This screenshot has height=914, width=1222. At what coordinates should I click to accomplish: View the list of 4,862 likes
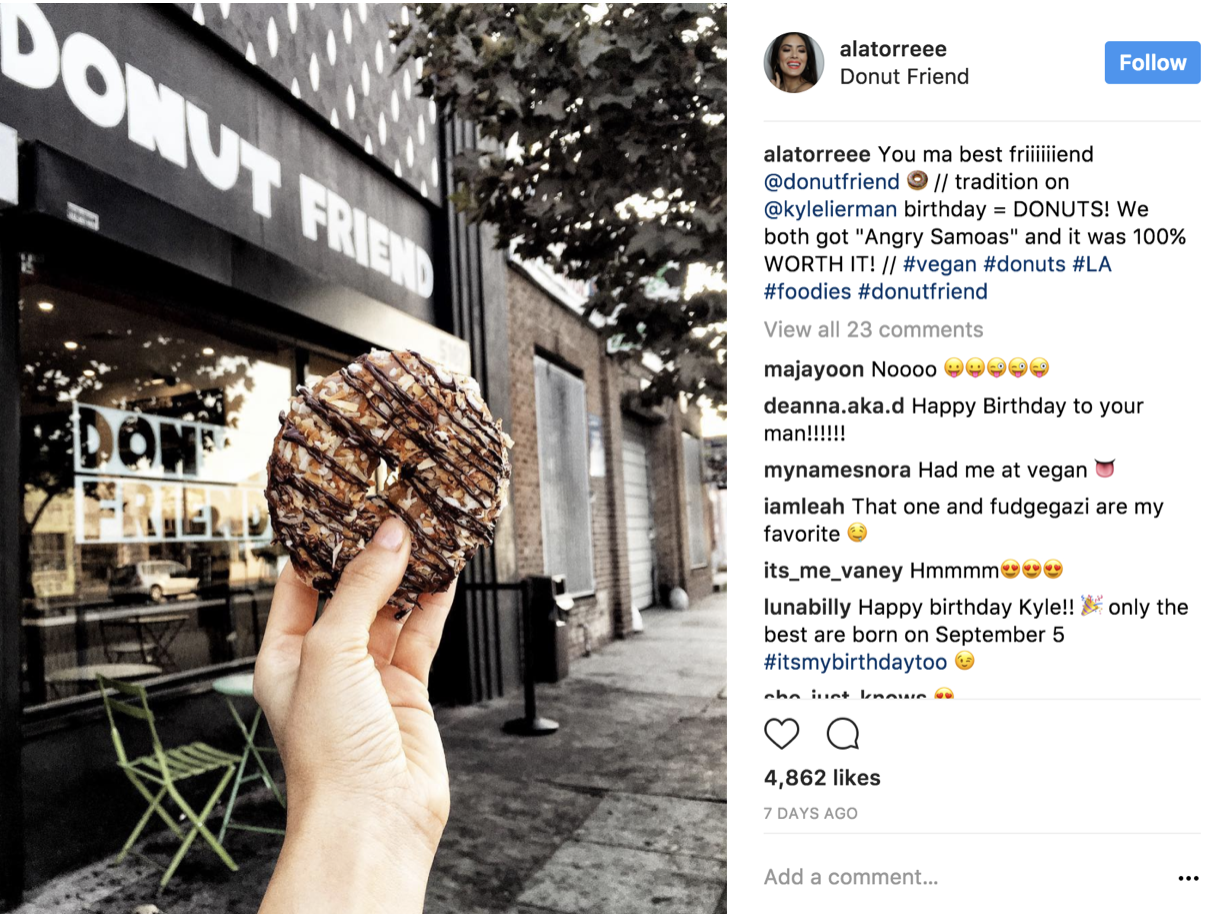pos(822,777)
